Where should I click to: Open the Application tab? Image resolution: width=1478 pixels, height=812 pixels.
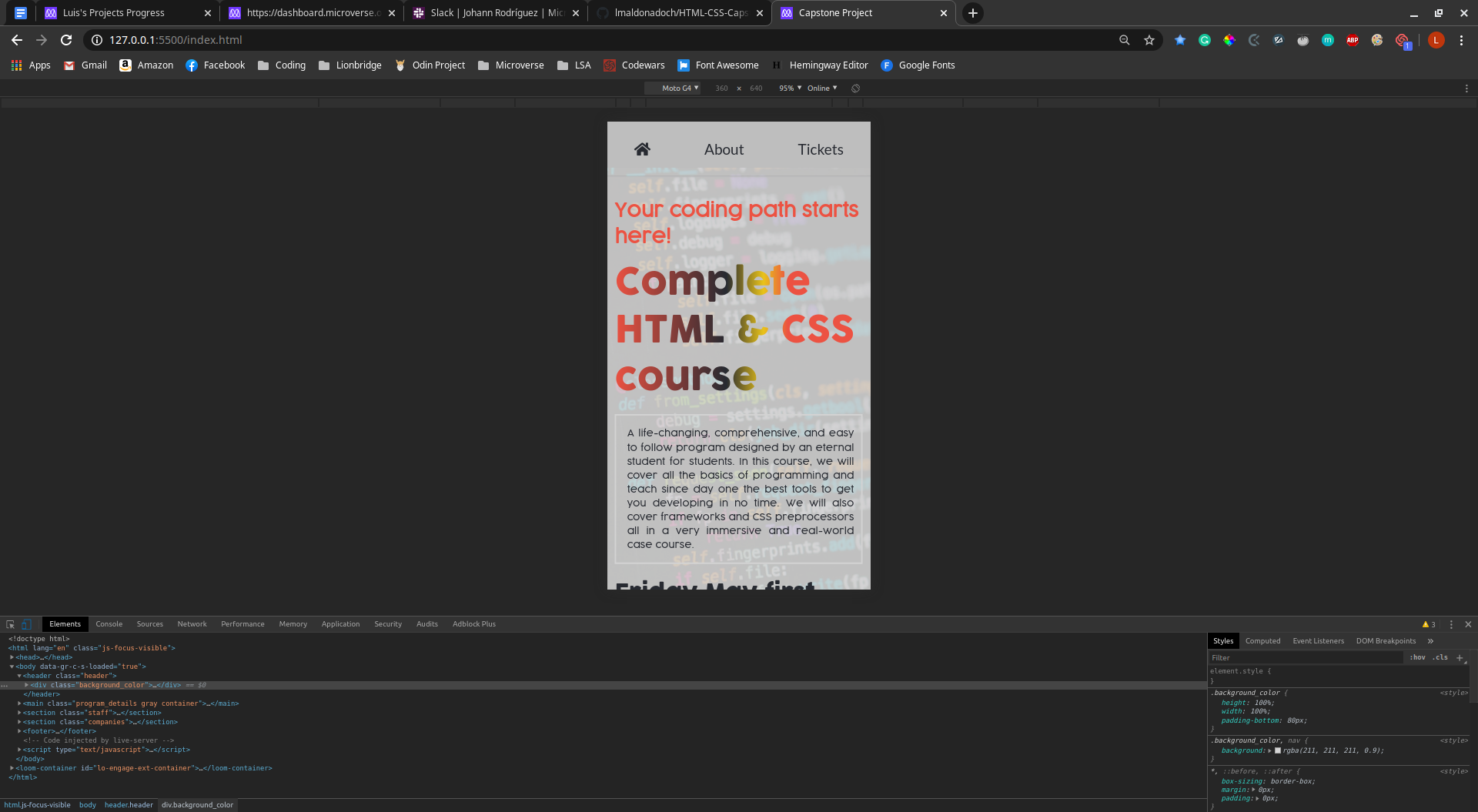point(340,624)
